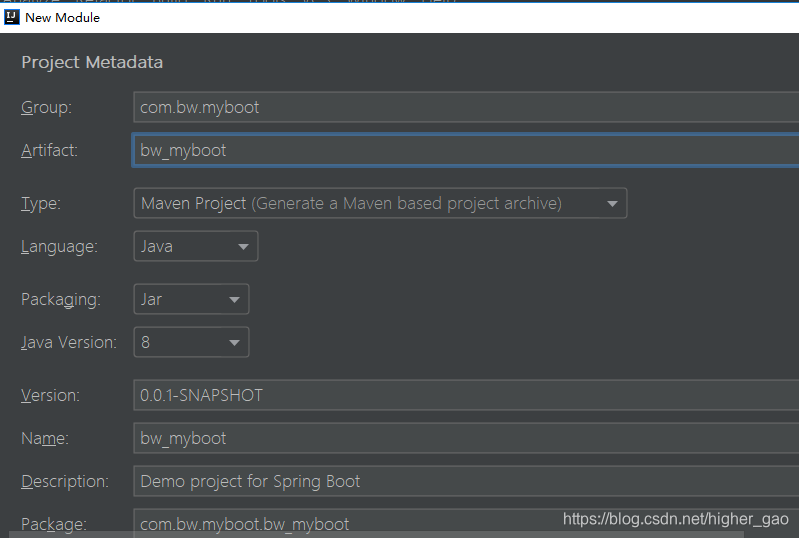Screen dimensions: 799x538
Task: Click the Group label
Action: [x=46, y=107]
